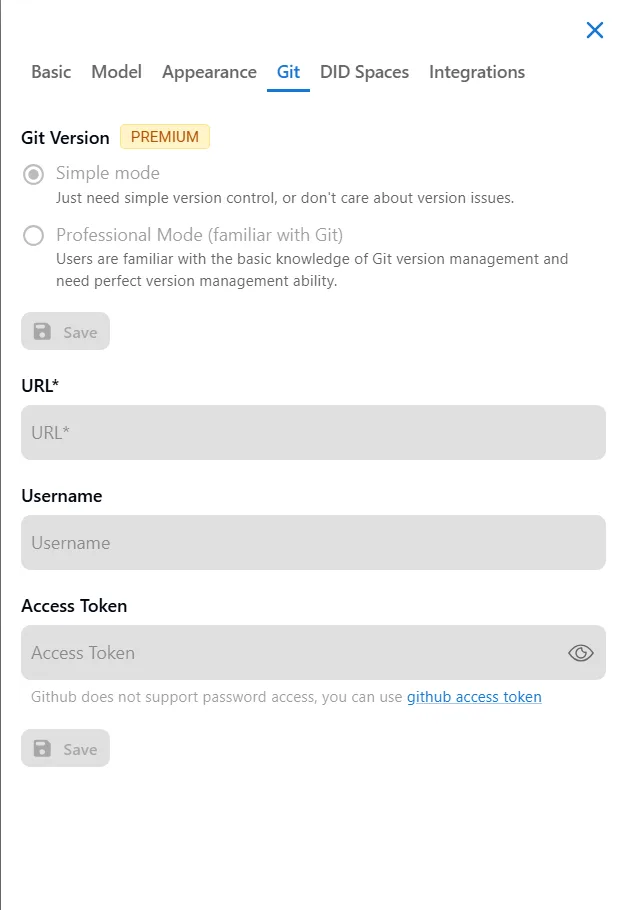Screen dimensions: 625x910
Task: Switch to the Basic tab
Action: (x=51, y=72)
